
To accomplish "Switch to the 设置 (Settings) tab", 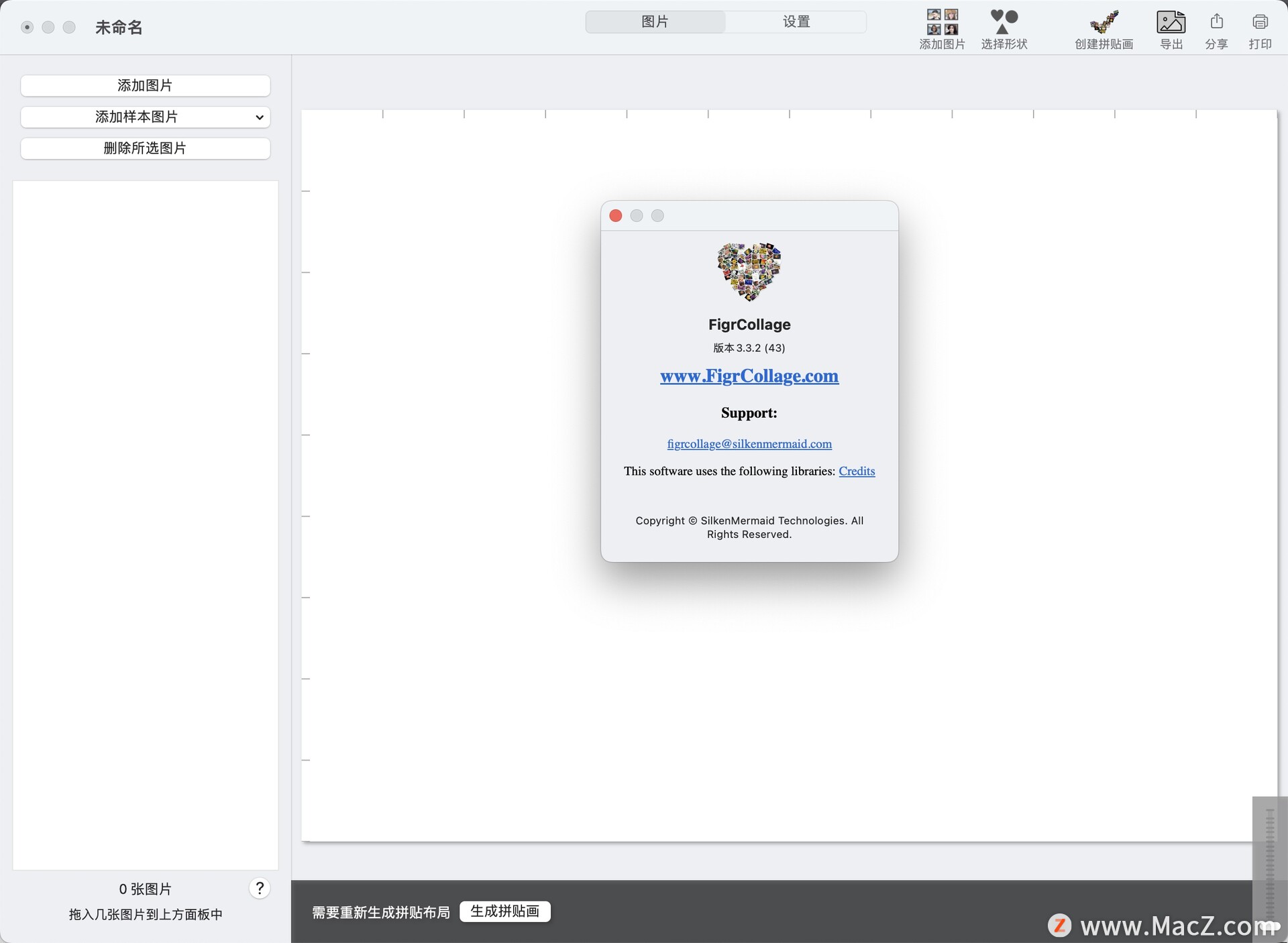I will [796, 21].
